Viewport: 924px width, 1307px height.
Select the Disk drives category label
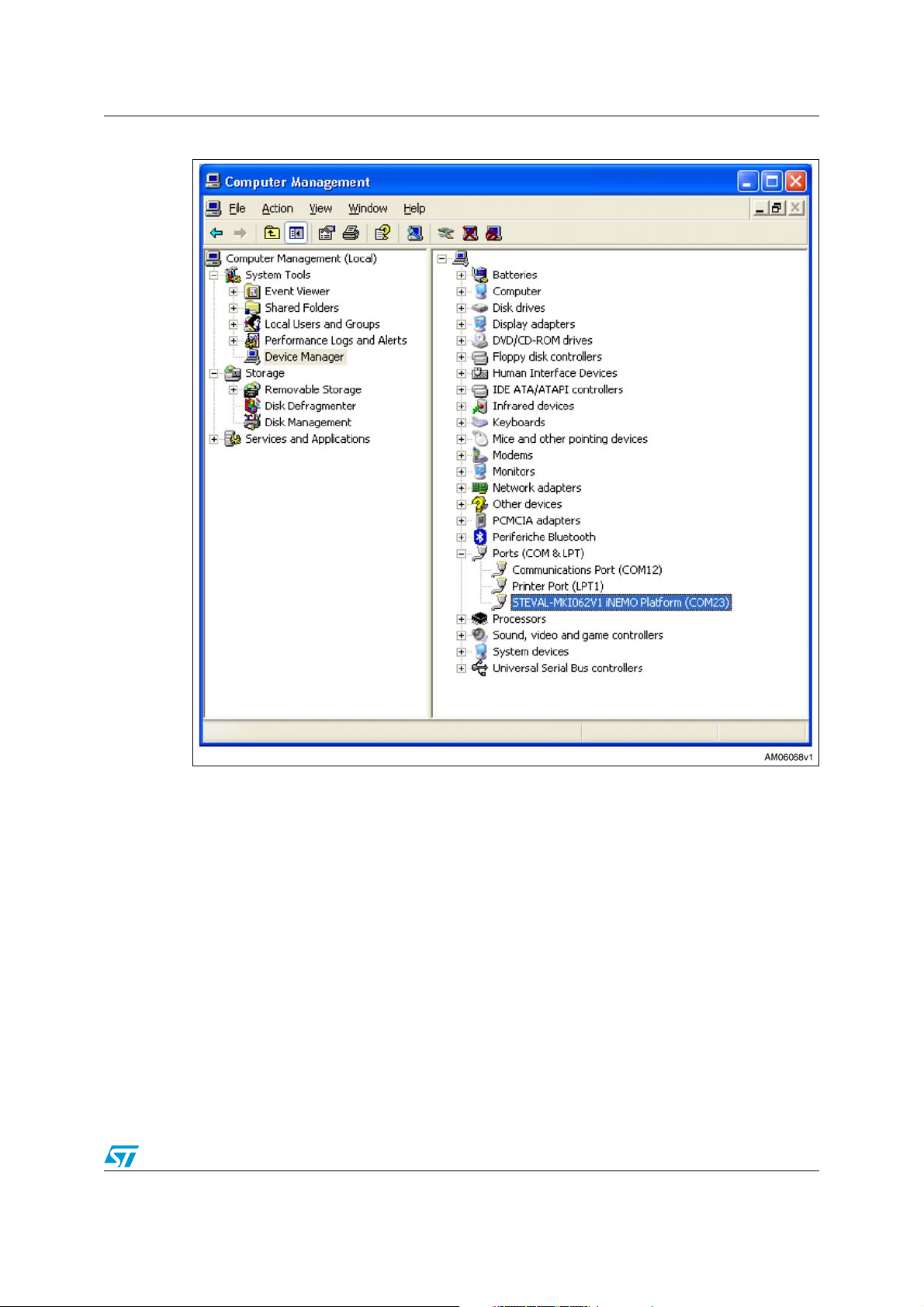point(519,308)
